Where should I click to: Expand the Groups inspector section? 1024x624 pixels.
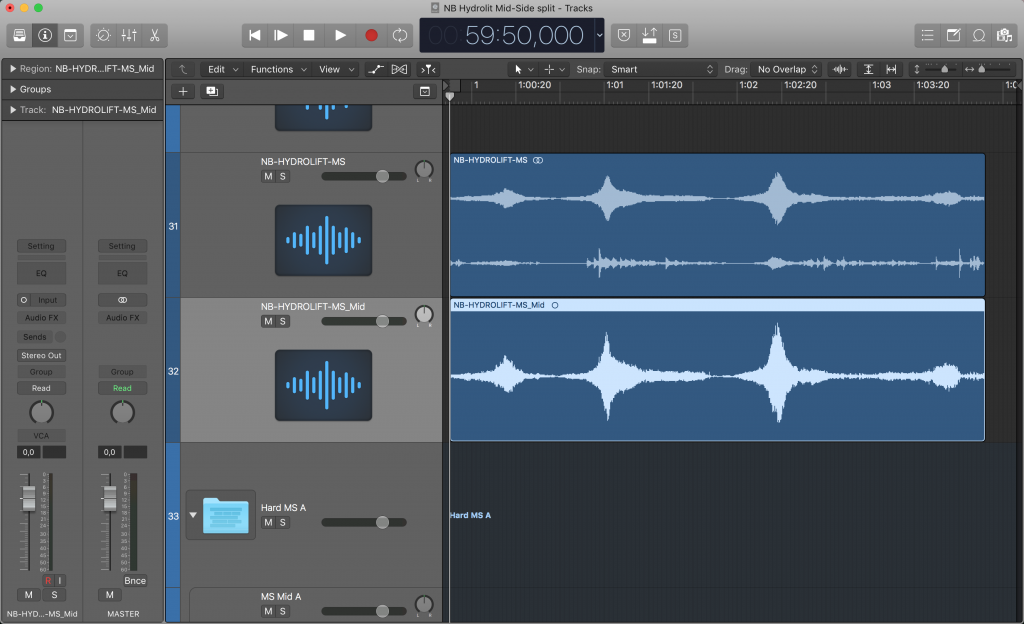point(12,89)
